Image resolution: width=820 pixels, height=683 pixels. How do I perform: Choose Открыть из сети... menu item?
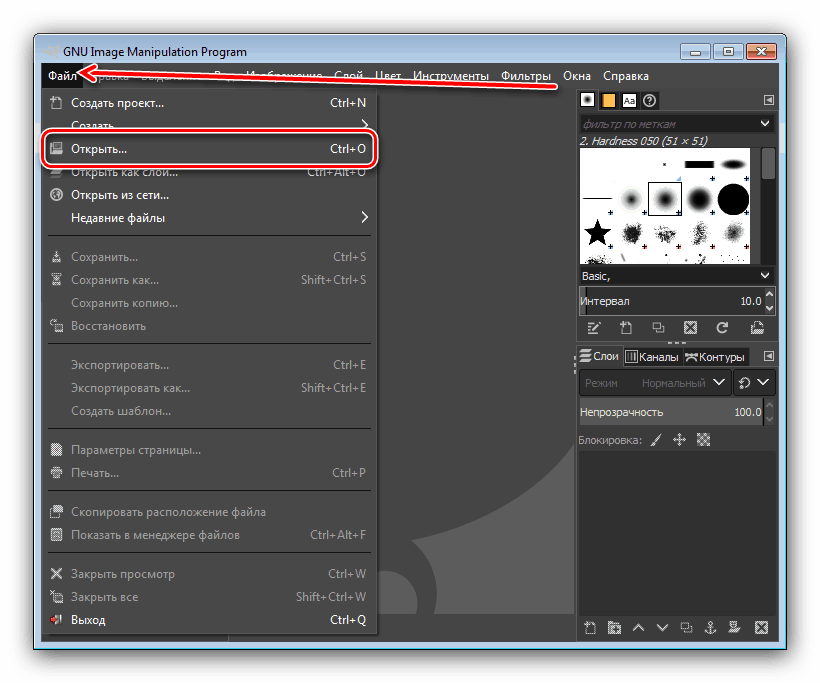(209, 195)
